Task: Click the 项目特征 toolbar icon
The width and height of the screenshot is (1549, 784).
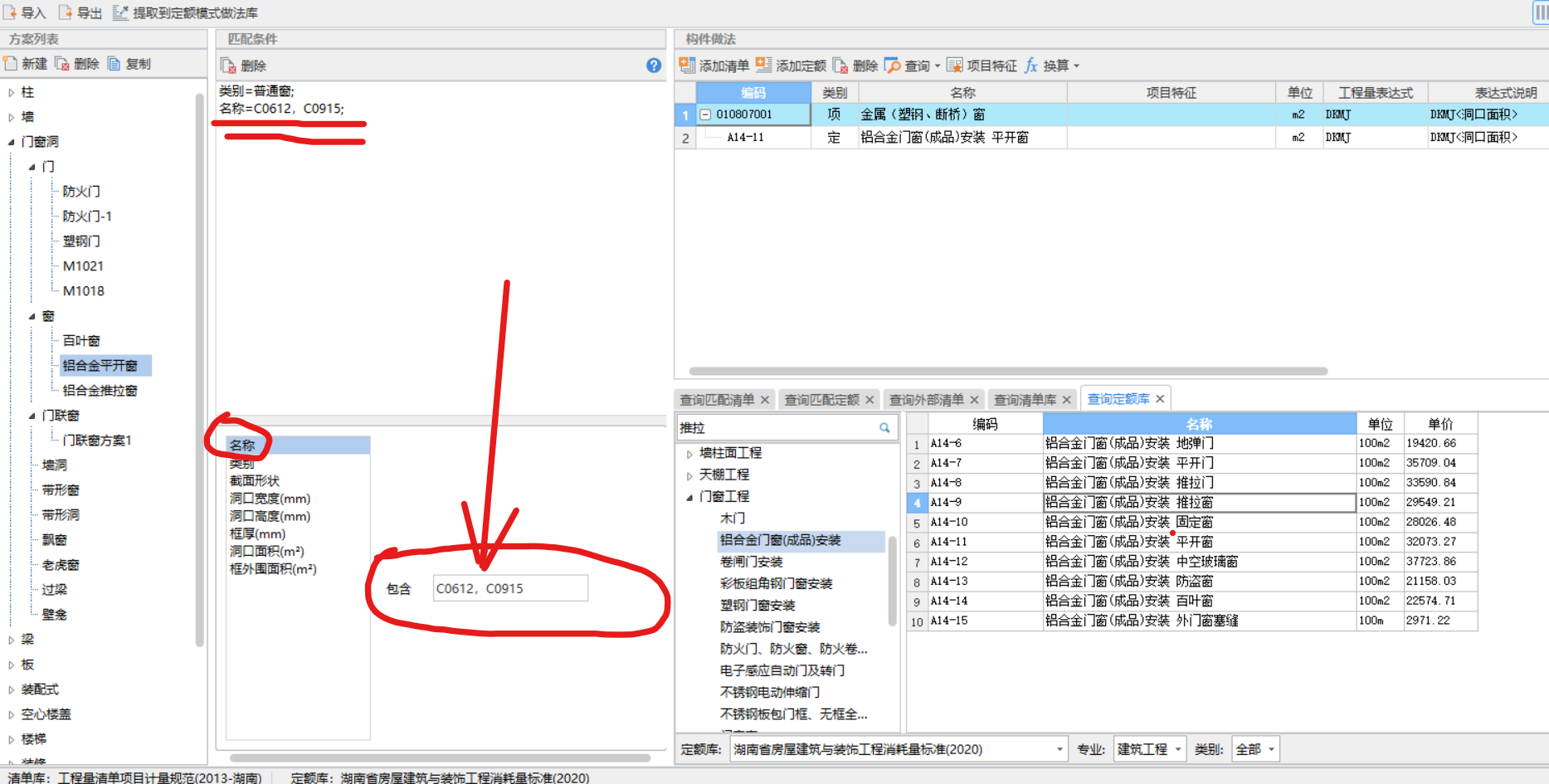Action: [955, 65]
